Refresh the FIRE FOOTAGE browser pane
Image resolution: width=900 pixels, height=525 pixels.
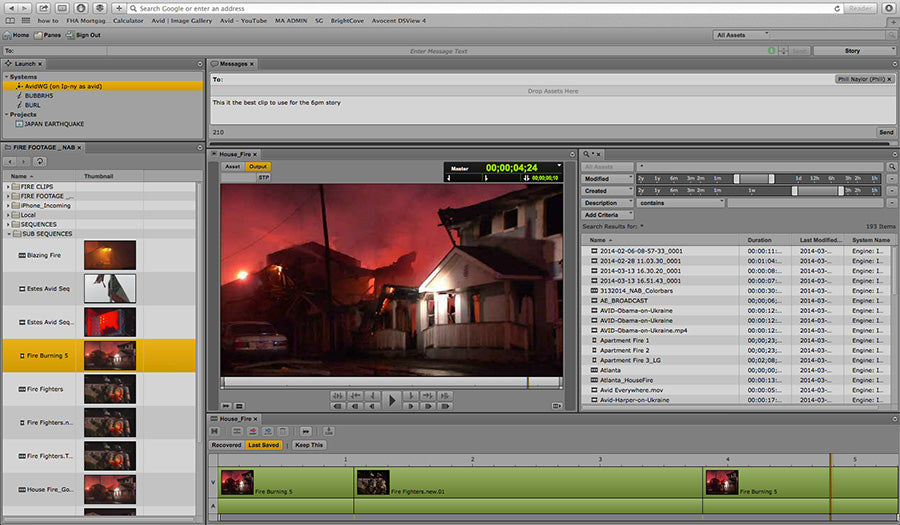39,162
